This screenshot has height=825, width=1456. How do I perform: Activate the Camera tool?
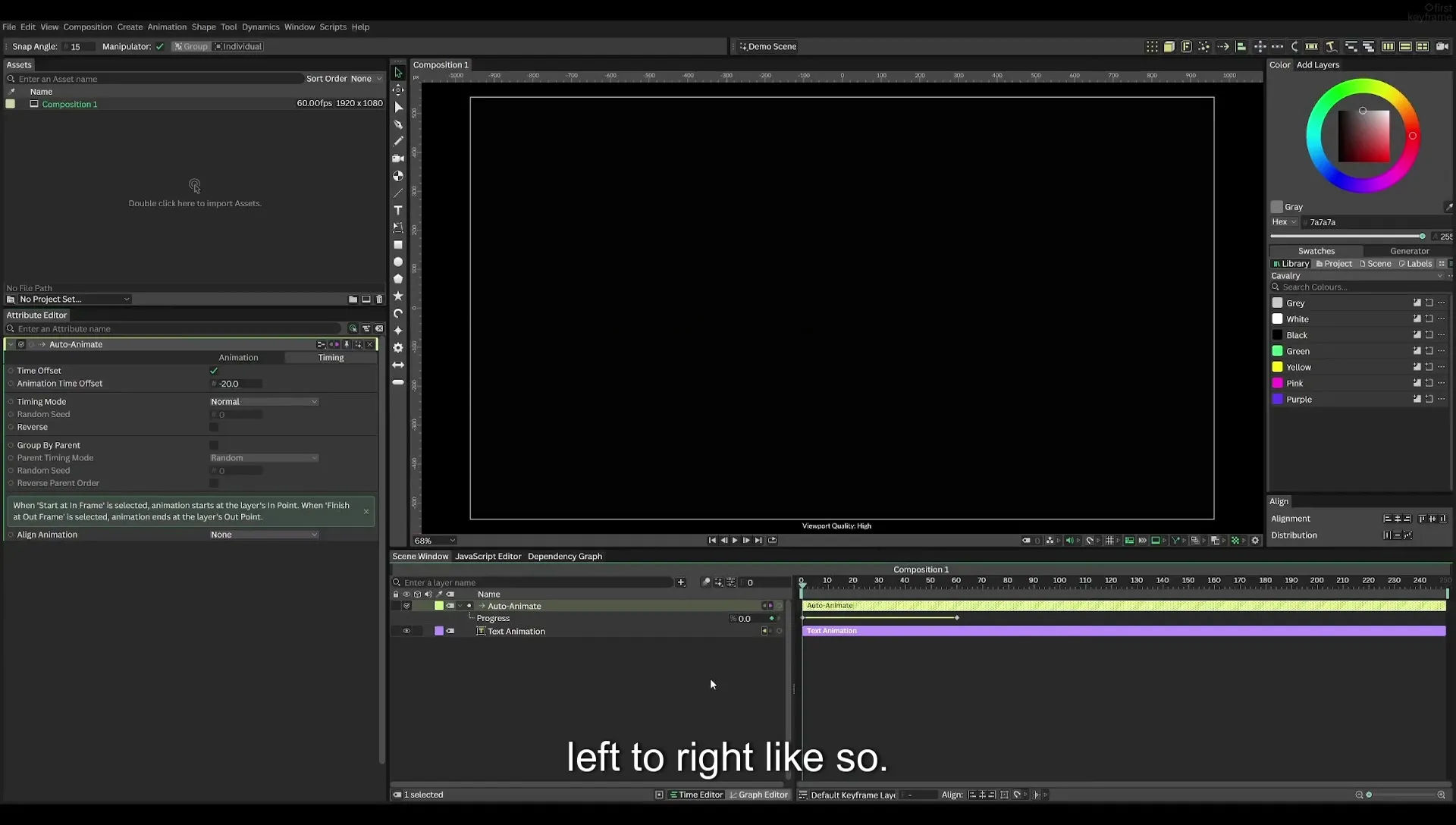pos(397,158)
